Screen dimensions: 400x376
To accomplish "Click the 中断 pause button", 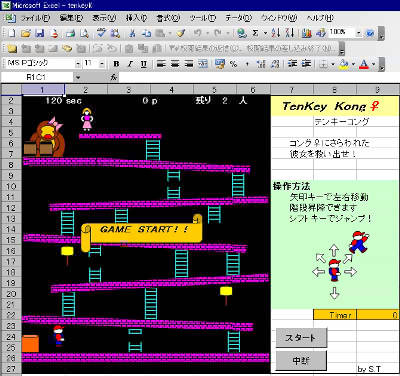I will 301,360.
